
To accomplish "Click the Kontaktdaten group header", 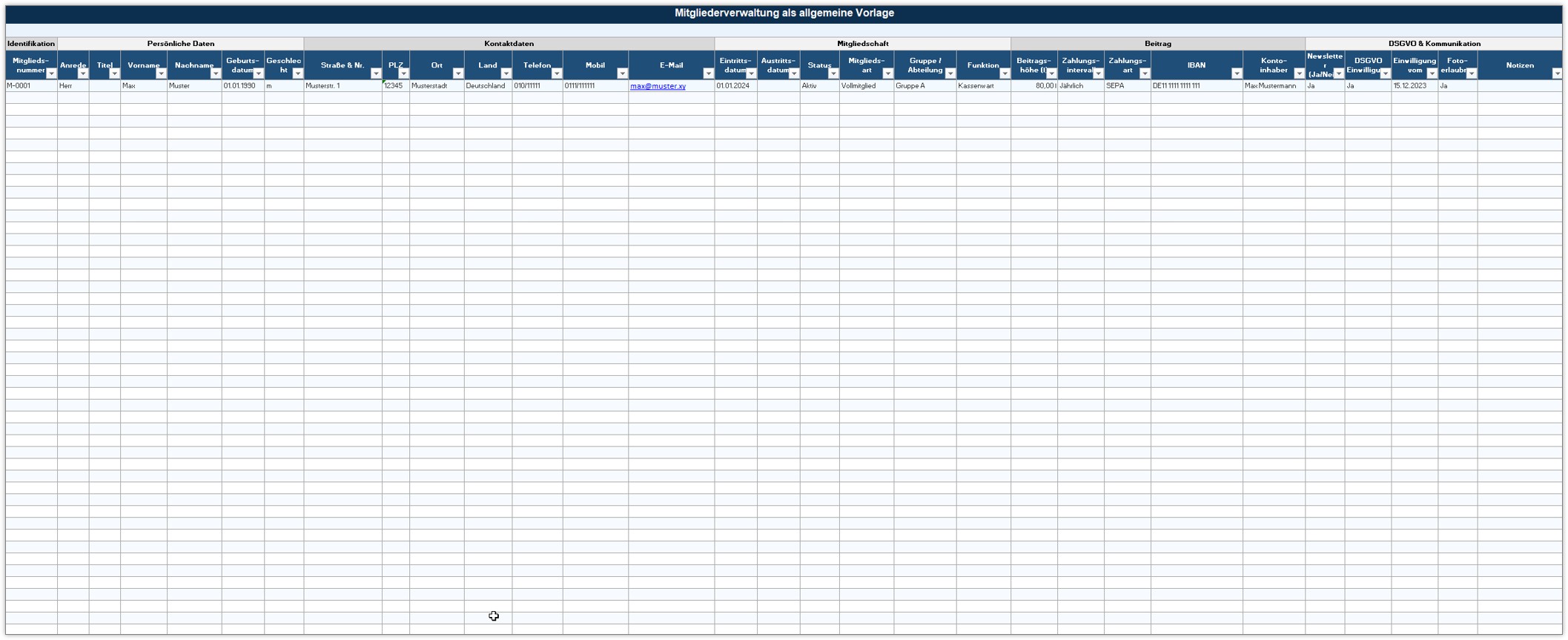I will pos(509,44).
